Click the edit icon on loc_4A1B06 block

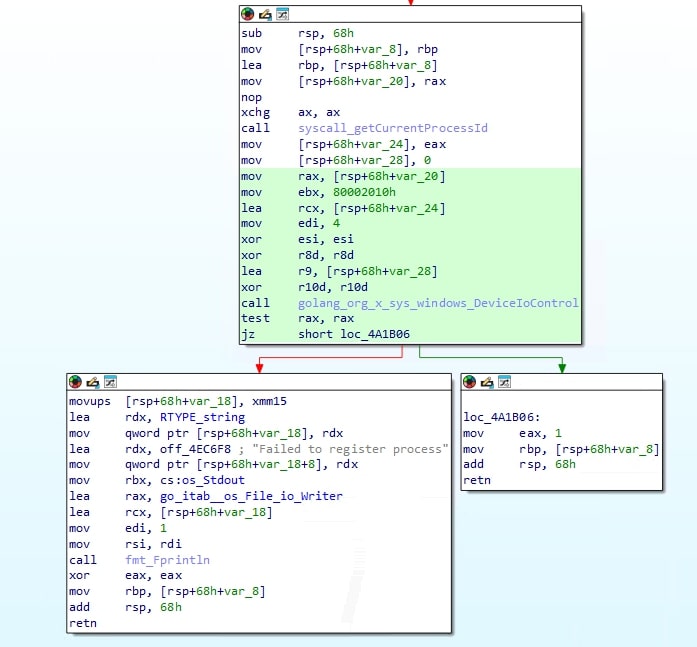487,382
